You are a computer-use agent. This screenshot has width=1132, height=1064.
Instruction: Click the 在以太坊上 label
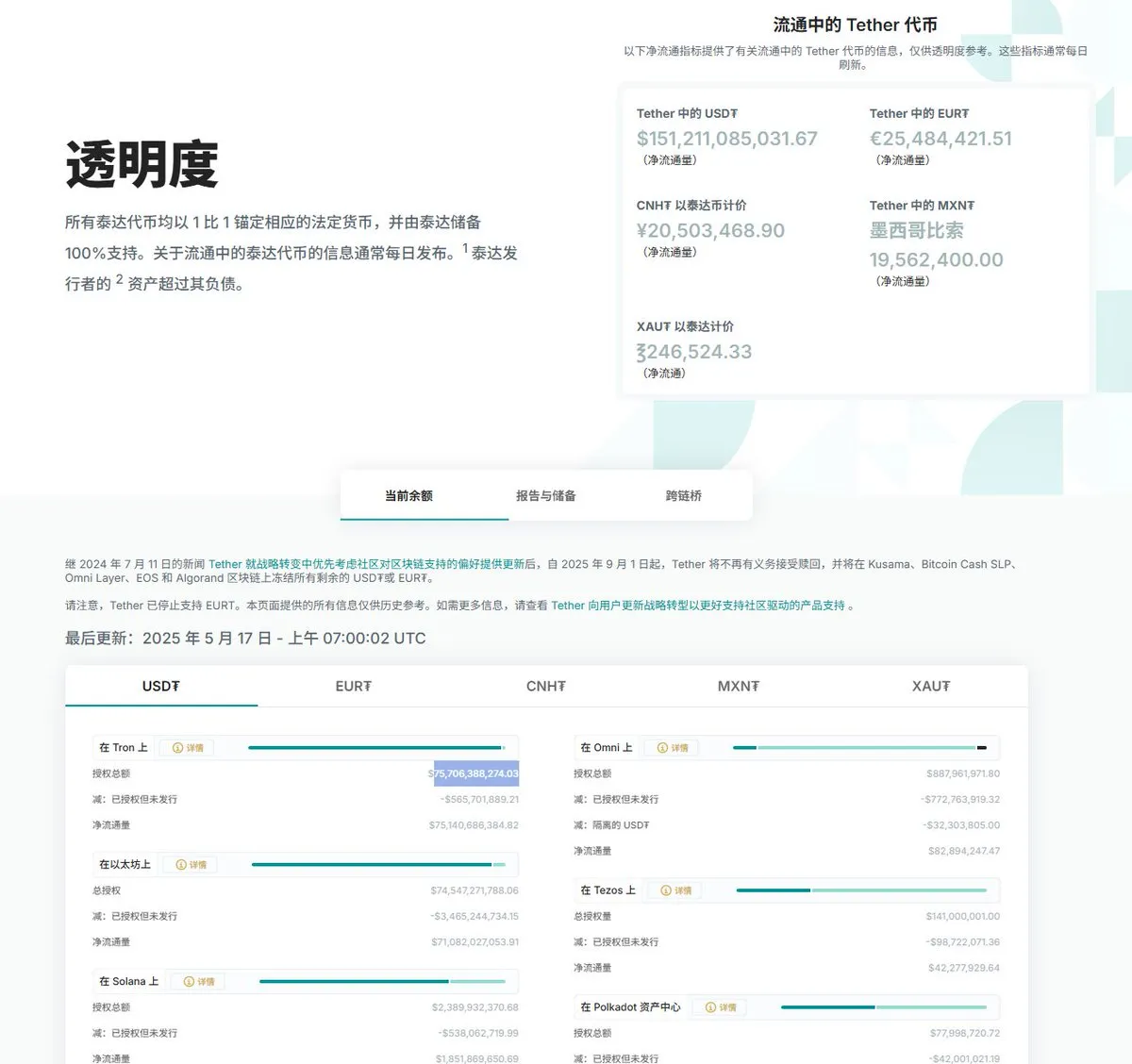(x=125, y=865)
